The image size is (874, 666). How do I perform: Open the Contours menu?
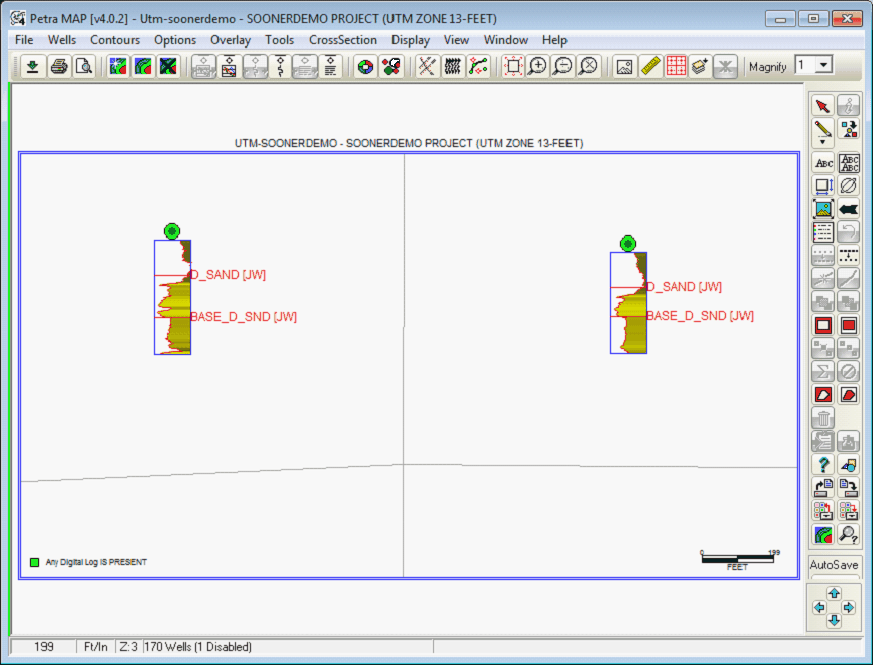click(x=115, y=40)
